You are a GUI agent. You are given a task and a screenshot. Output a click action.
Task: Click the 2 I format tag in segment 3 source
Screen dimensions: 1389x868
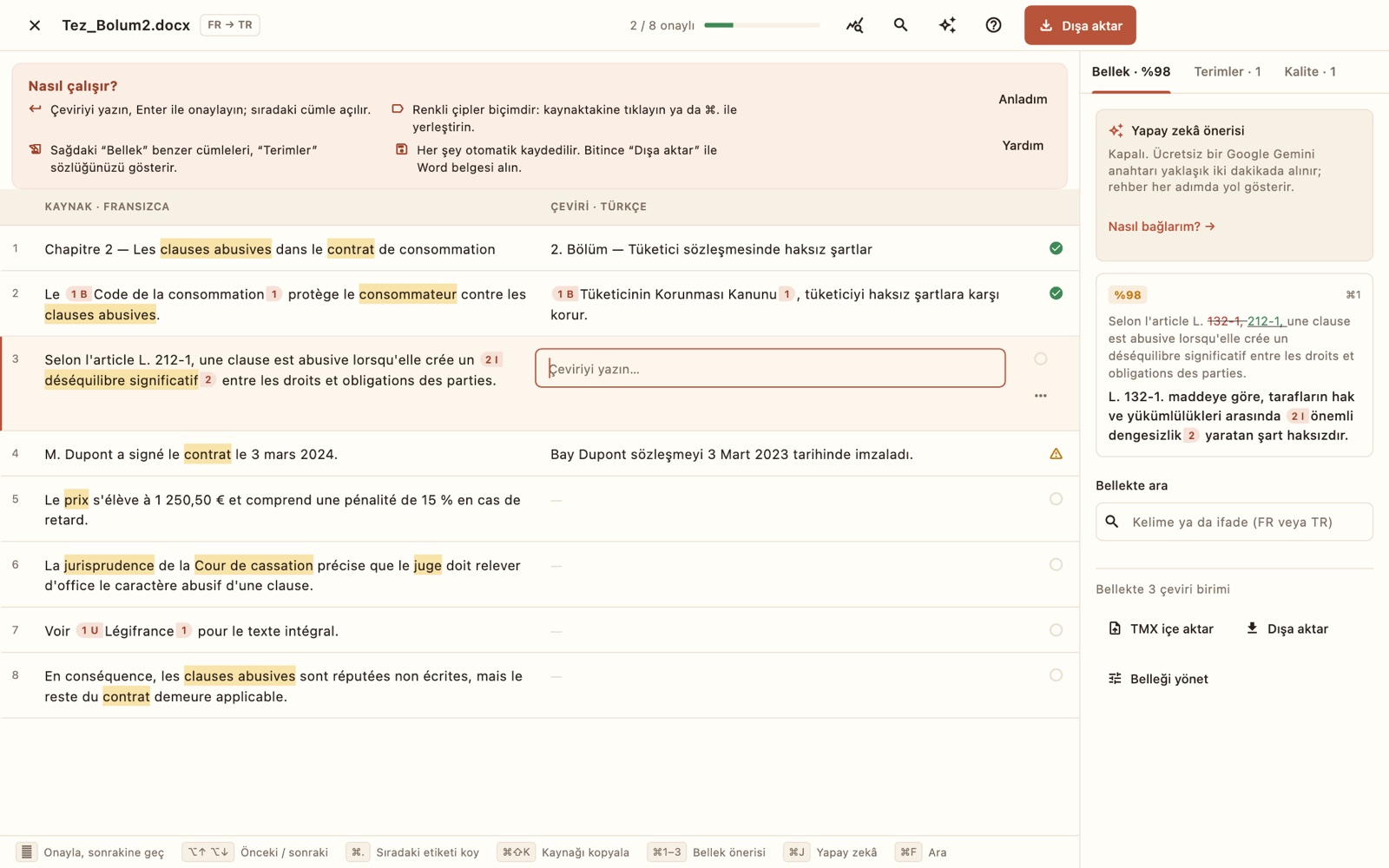point(491,359)
